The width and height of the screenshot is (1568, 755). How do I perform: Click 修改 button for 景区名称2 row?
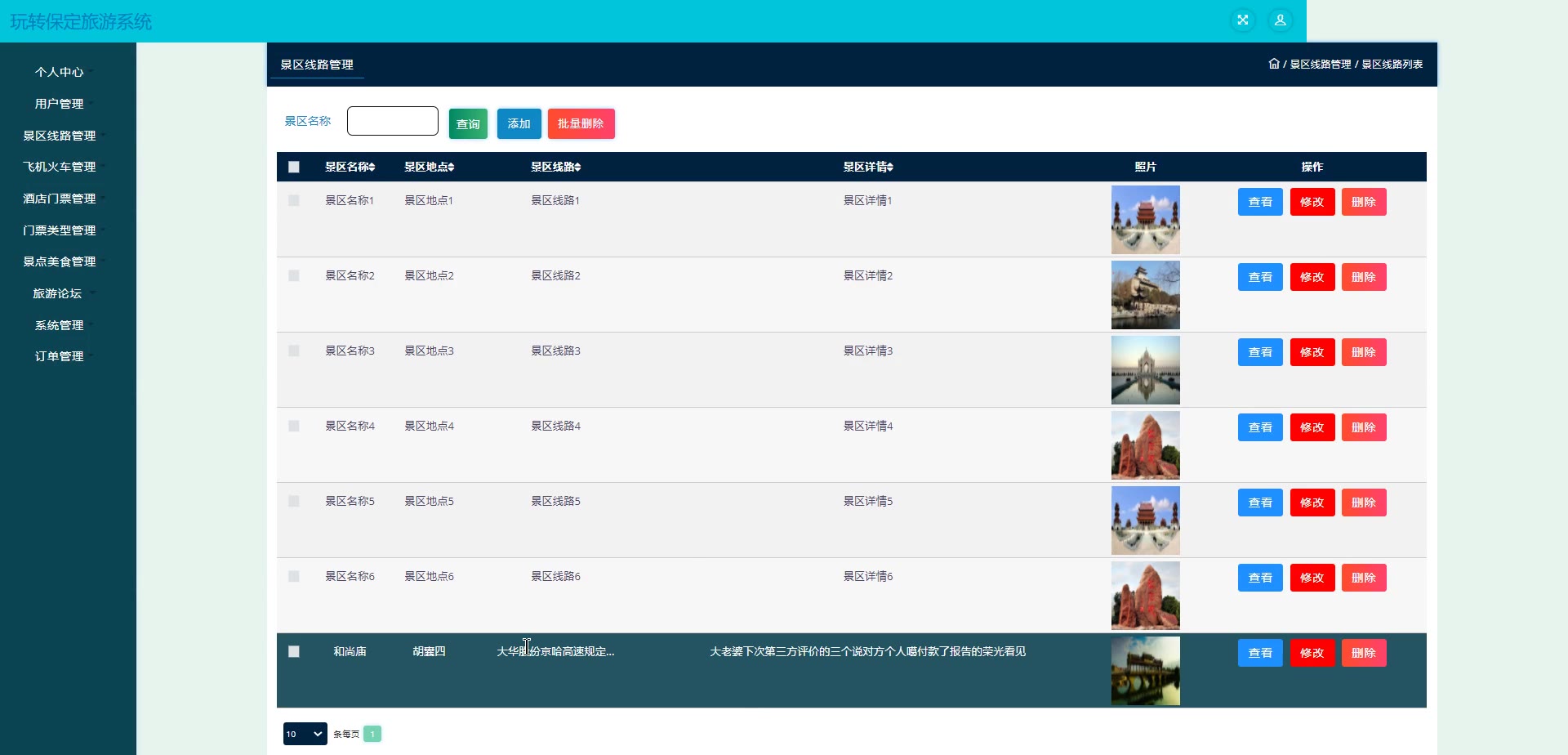(1312, 277)
